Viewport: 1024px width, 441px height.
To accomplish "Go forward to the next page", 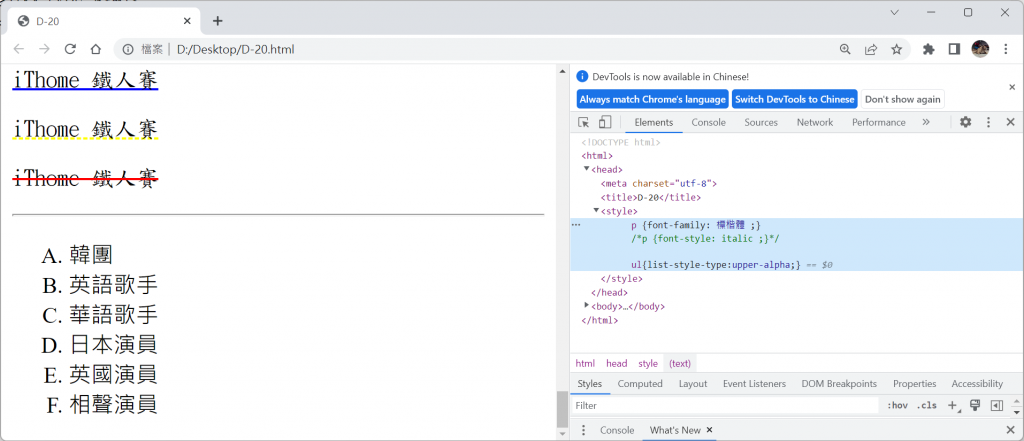I will point(44,49).
